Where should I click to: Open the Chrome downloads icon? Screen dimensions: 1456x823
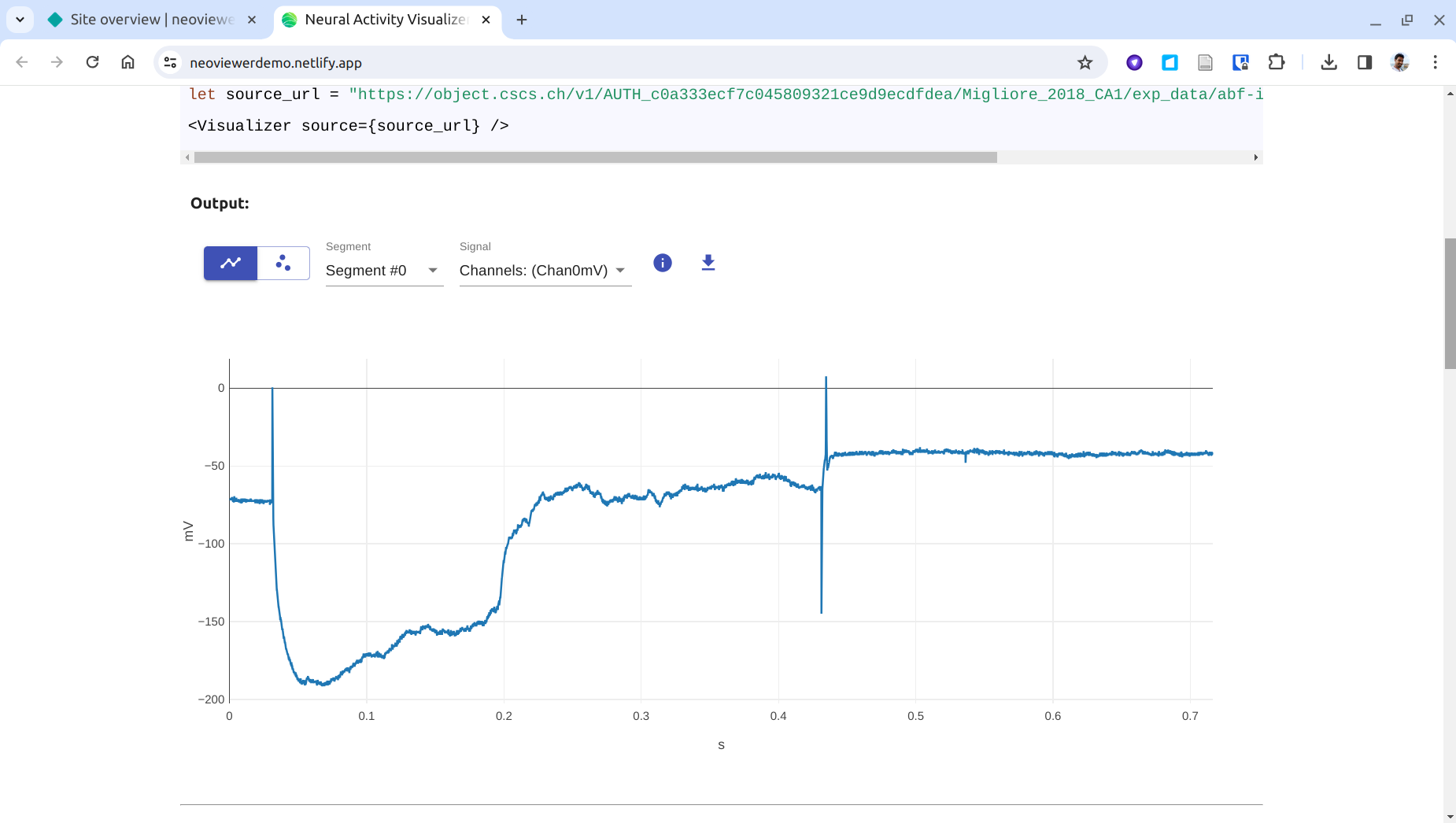[x=1329, y=63]
